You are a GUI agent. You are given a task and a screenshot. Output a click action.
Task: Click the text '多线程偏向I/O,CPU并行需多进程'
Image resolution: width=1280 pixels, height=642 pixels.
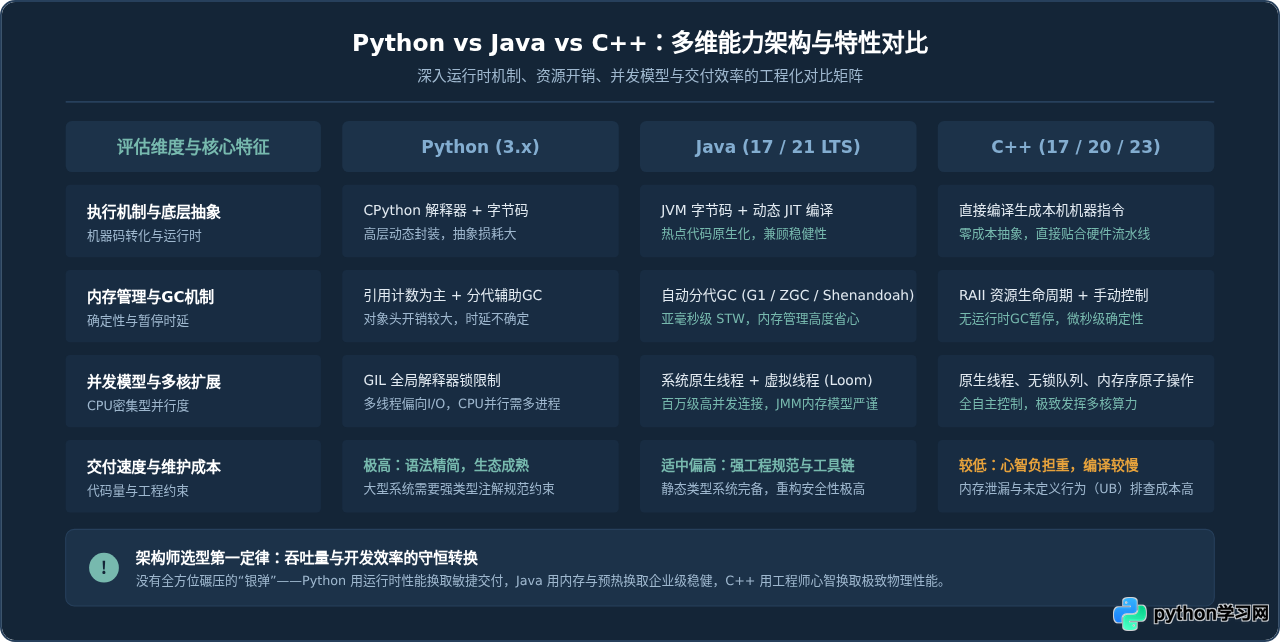[462, 404]
